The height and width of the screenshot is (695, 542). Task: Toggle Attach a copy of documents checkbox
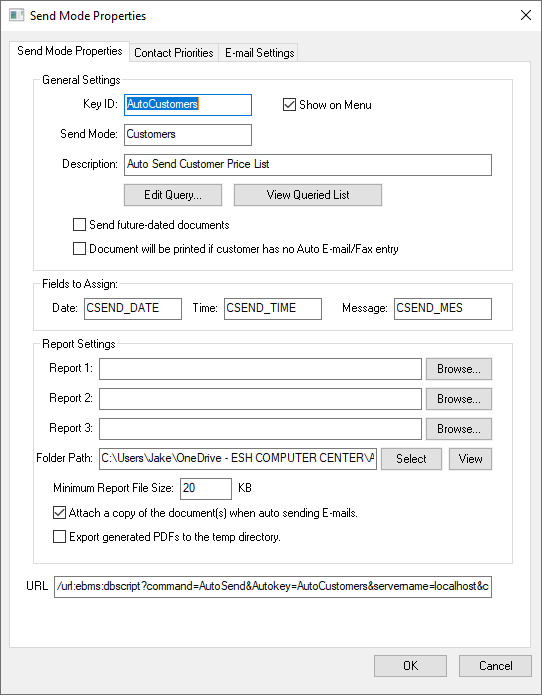point(59,513)
